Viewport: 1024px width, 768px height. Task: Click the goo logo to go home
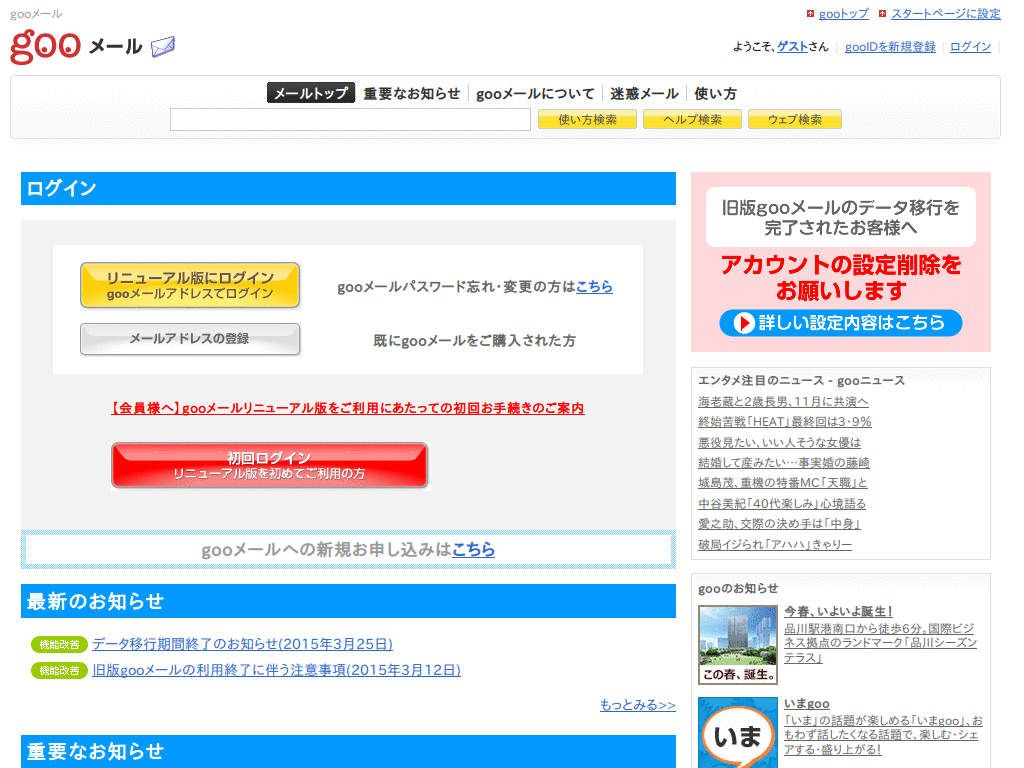[44, 45]
